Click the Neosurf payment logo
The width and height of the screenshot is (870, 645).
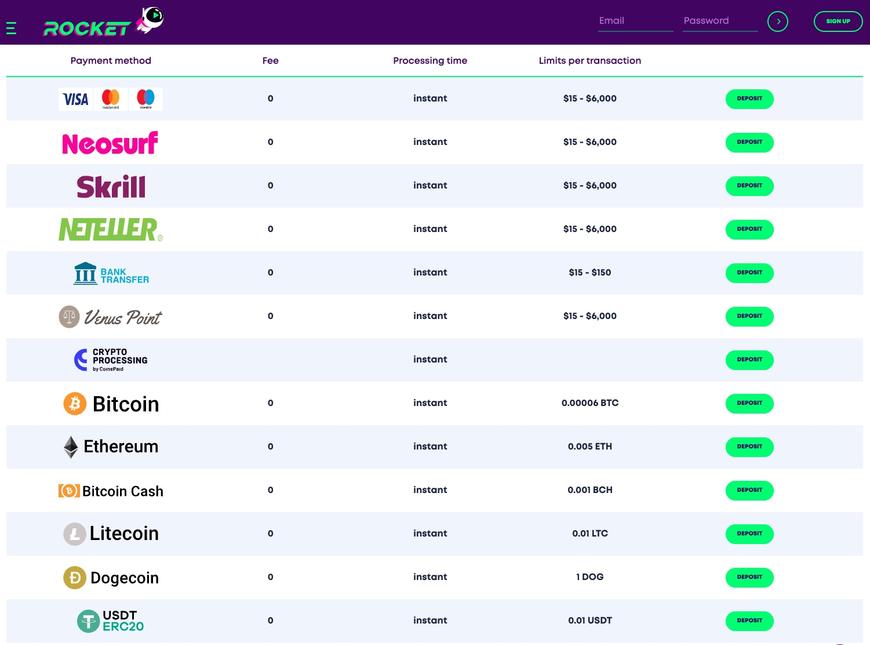pos(110,143)
